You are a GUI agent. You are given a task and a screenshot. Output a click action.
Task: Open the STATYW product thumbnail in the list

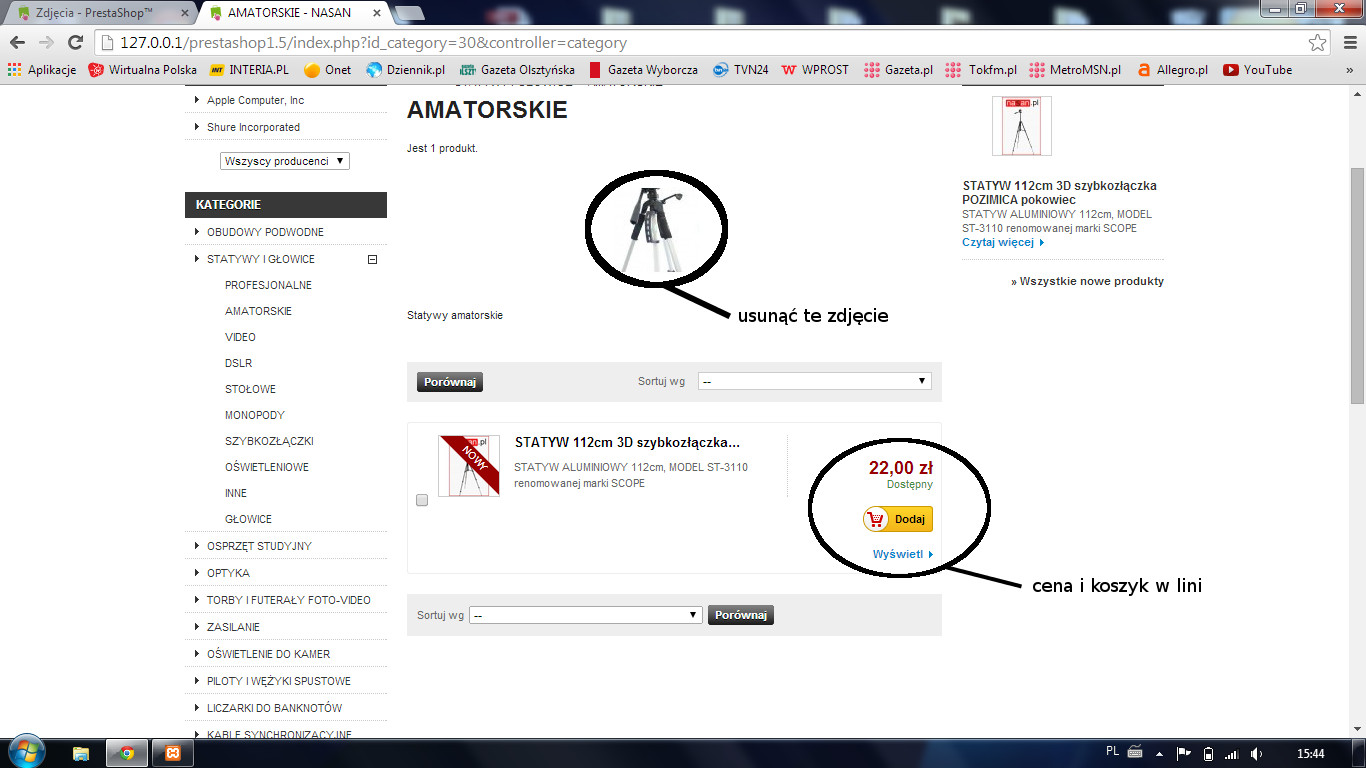[x=469, y=466]
